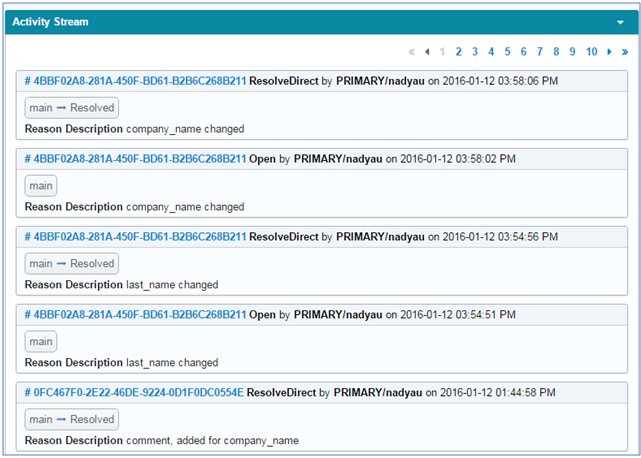Image resolution: width=641 pixels, height=458 pixels.
Task: Go to the first page of results
Action: click(411, 52)
